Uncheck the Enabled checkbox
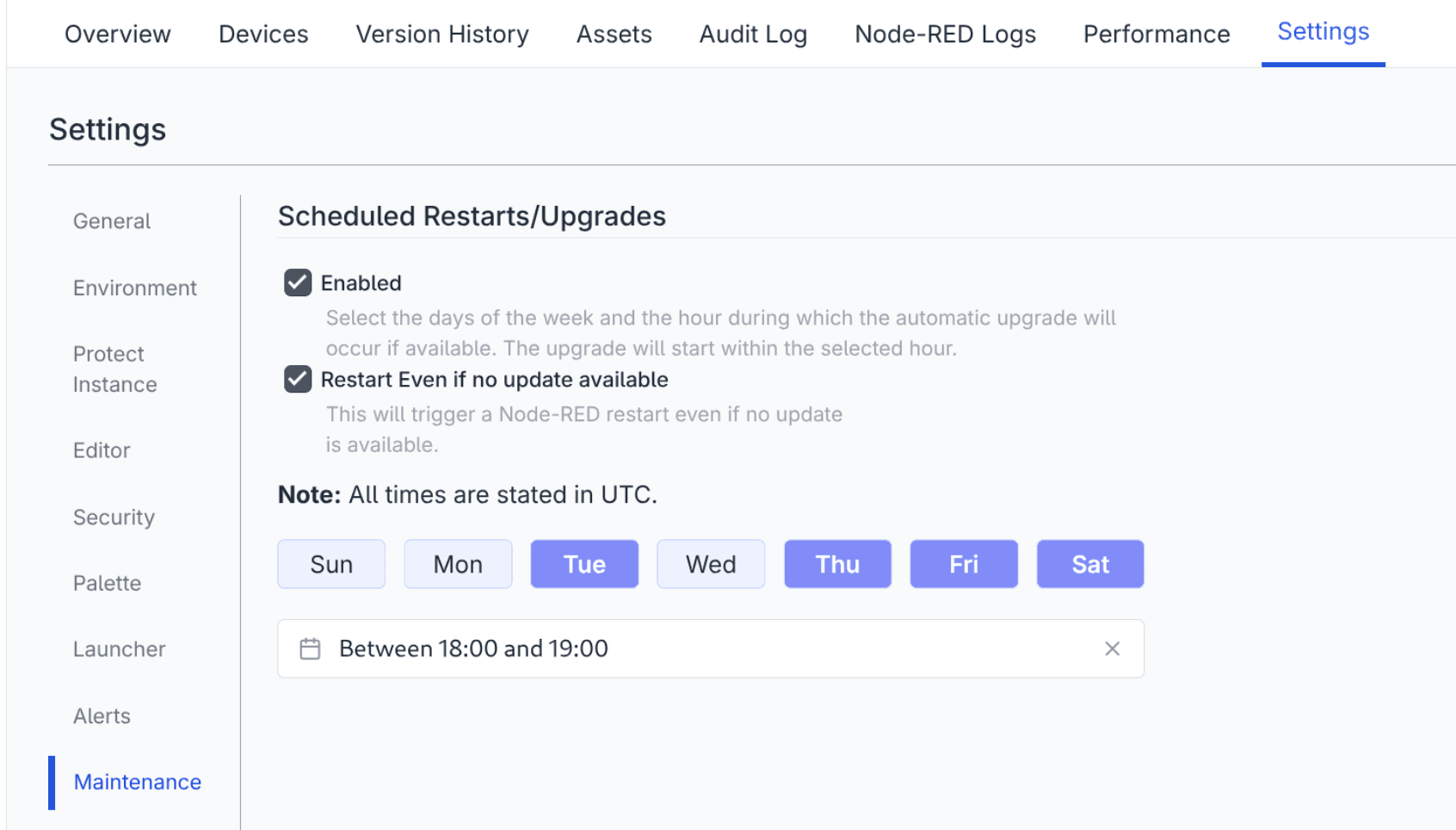This screenshot has height=830, width=1456. (296, 282)
